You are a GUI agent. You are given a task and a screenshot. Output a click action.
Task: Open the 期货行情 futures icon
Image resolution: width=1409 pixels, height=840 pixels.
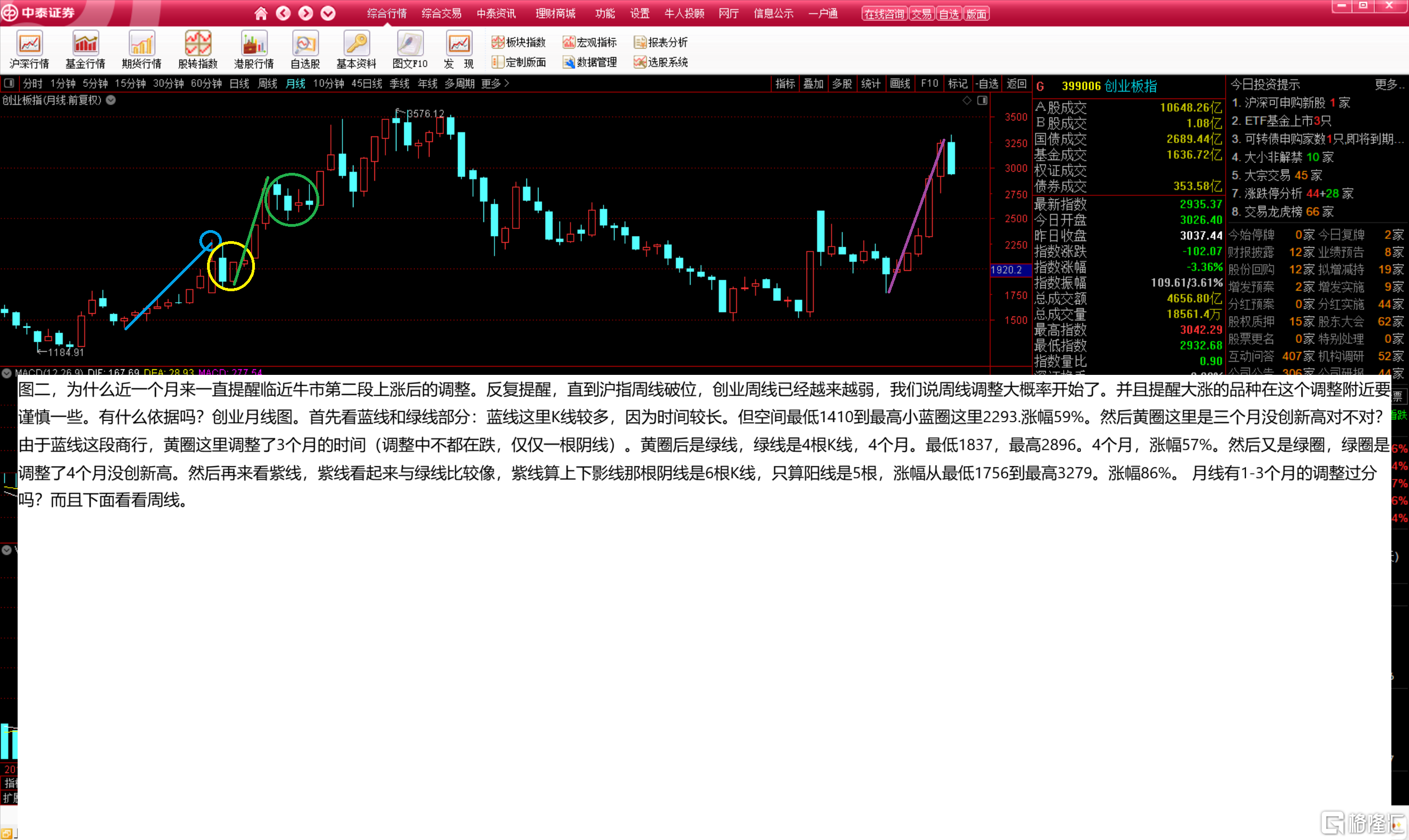142,44
